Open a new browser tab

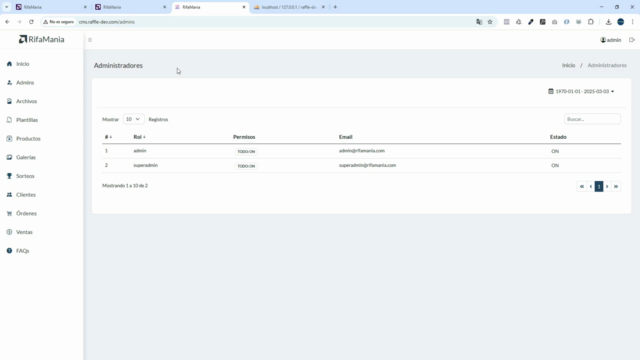coord(335,7)
